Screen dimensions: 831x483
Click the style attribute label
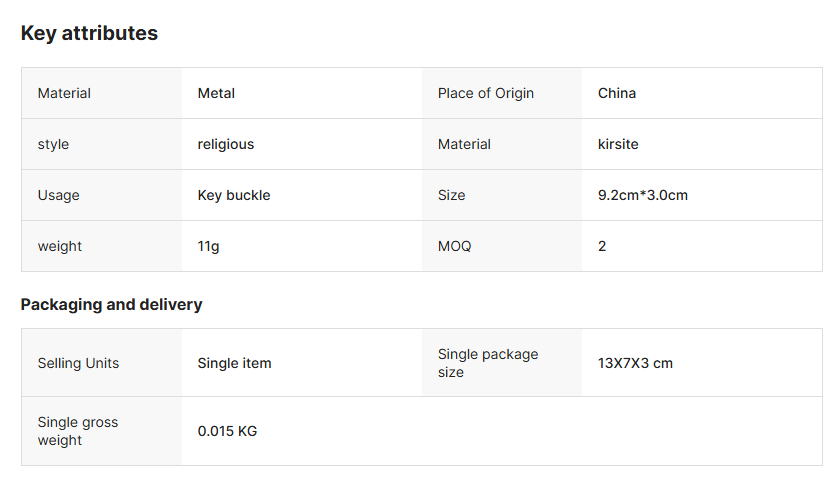click(x=53, y=144)
